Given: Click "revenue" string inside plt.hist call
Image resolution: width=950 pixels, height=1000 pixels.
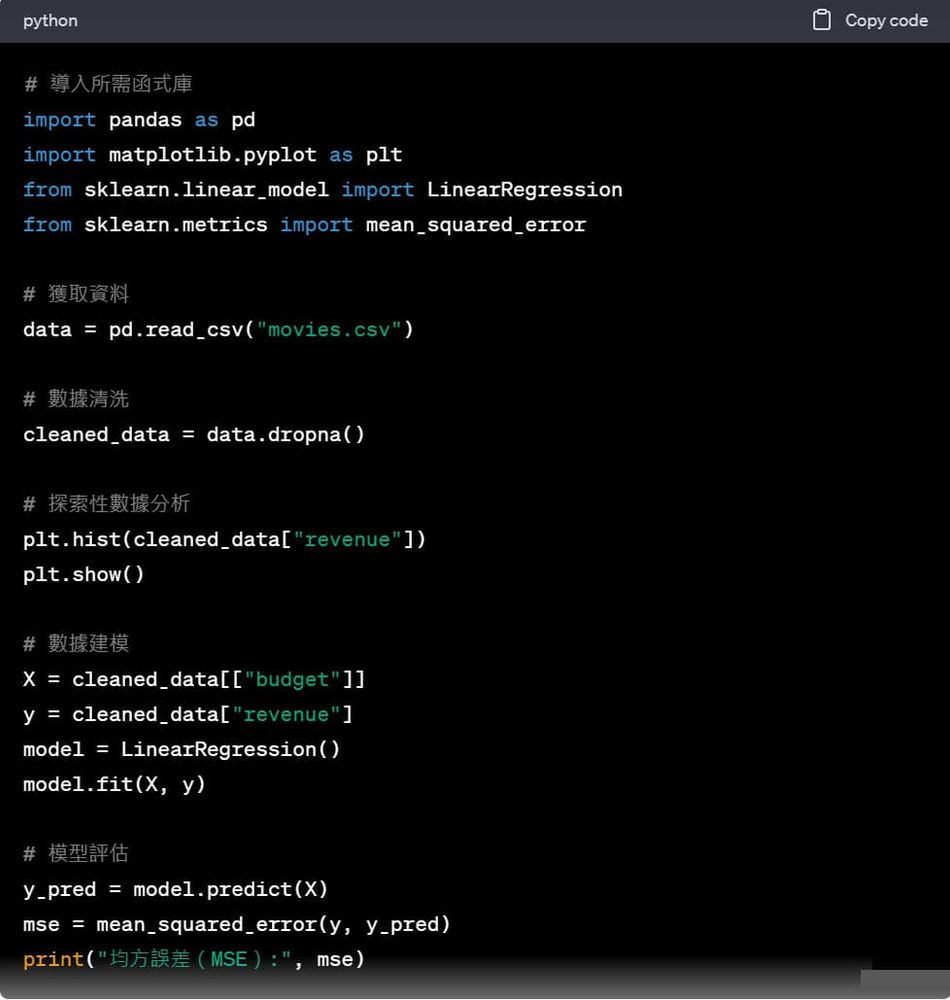Looking at the screenshot, I should (x=347, y=539).
